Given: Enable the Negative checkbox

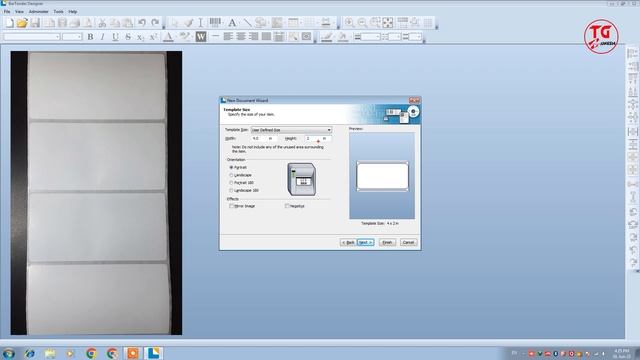Looking at the screenshot, I should point(287,206).
